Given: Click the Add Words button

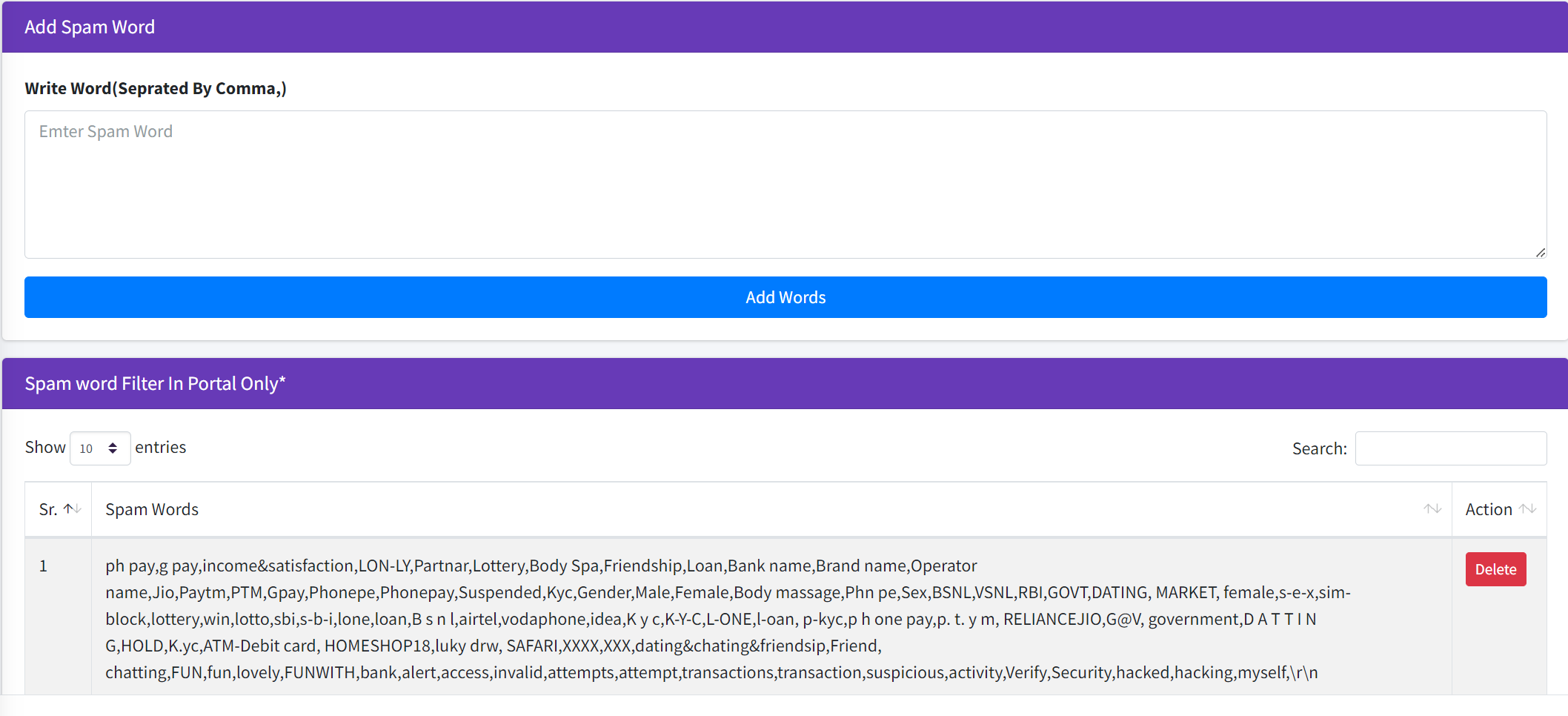Looking at the screenshot, I should (785, 297).
